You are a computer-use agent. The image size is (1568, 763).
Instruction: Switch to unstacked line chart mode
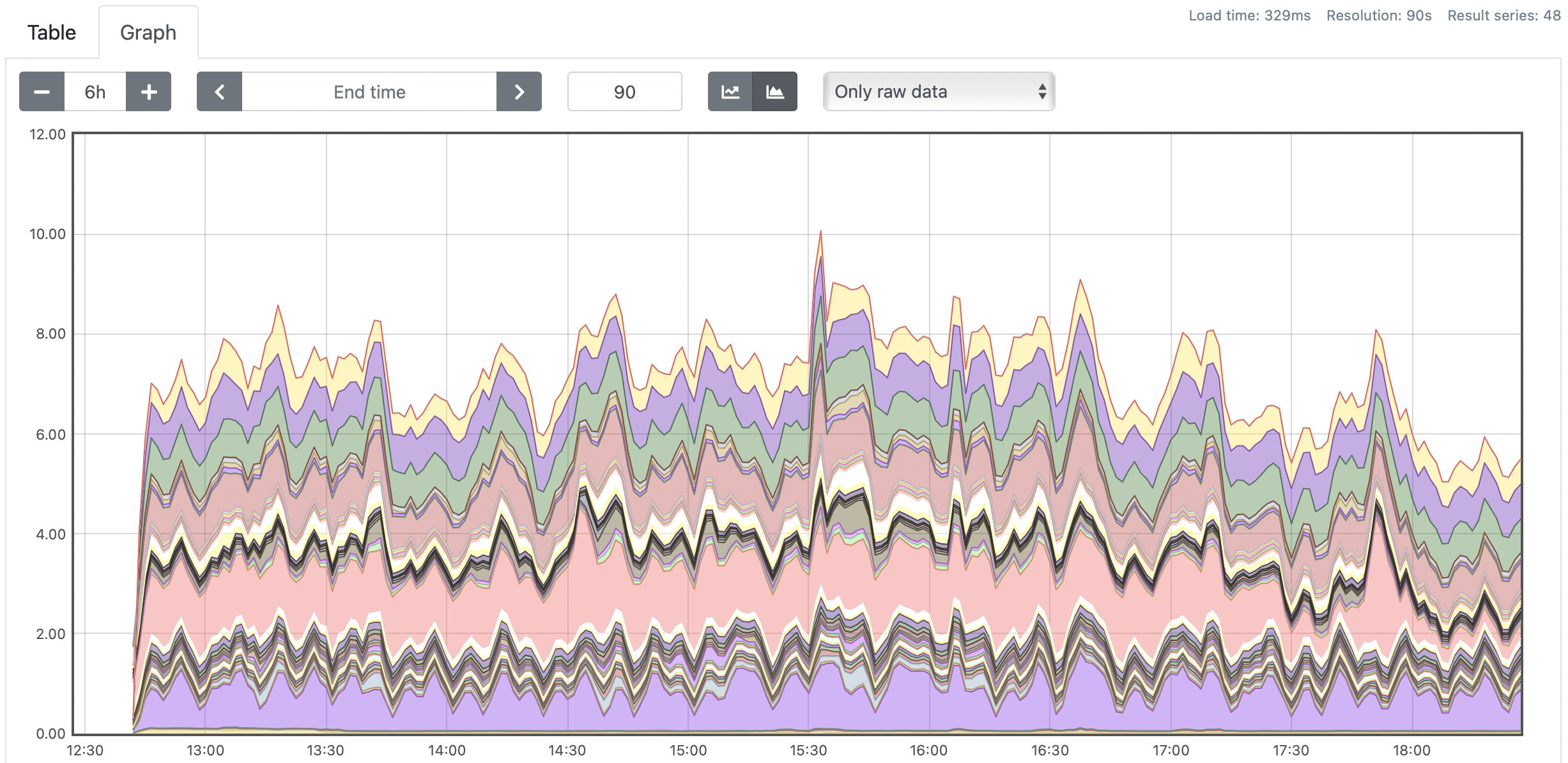click(x=730, y=91)
